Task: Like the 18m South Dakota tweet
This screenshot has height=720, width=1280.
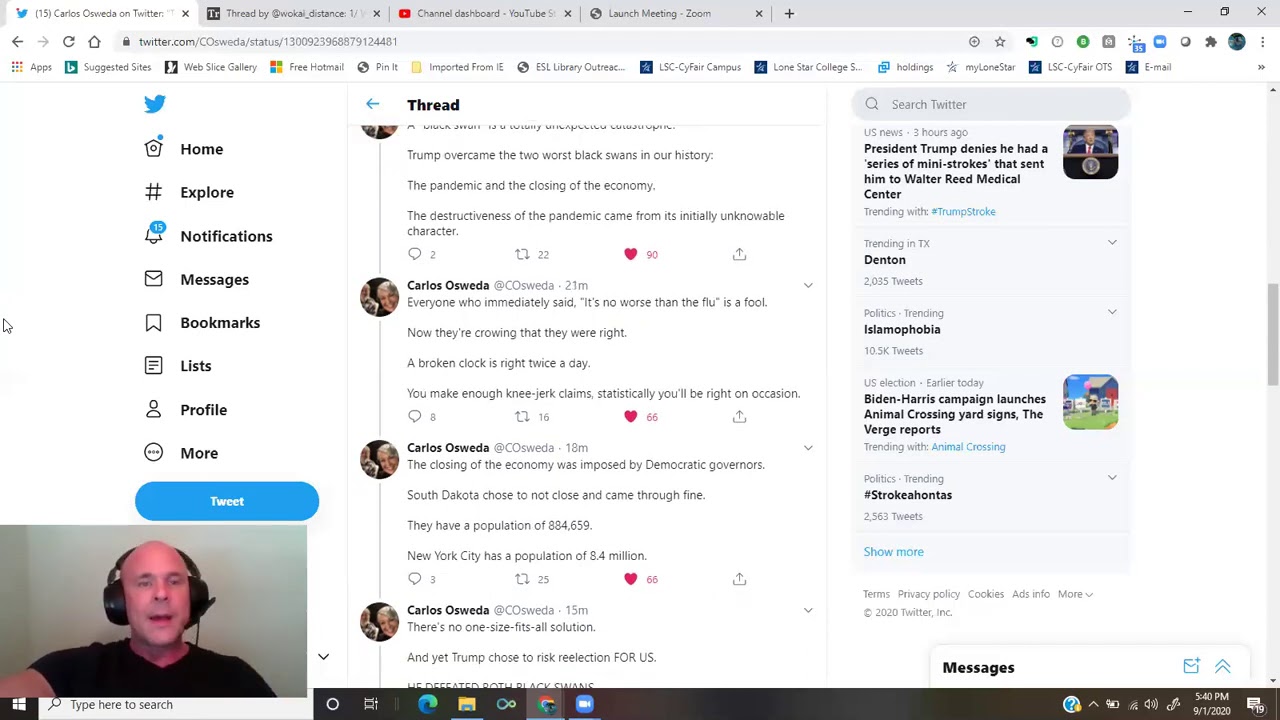Action: [630, 579]
